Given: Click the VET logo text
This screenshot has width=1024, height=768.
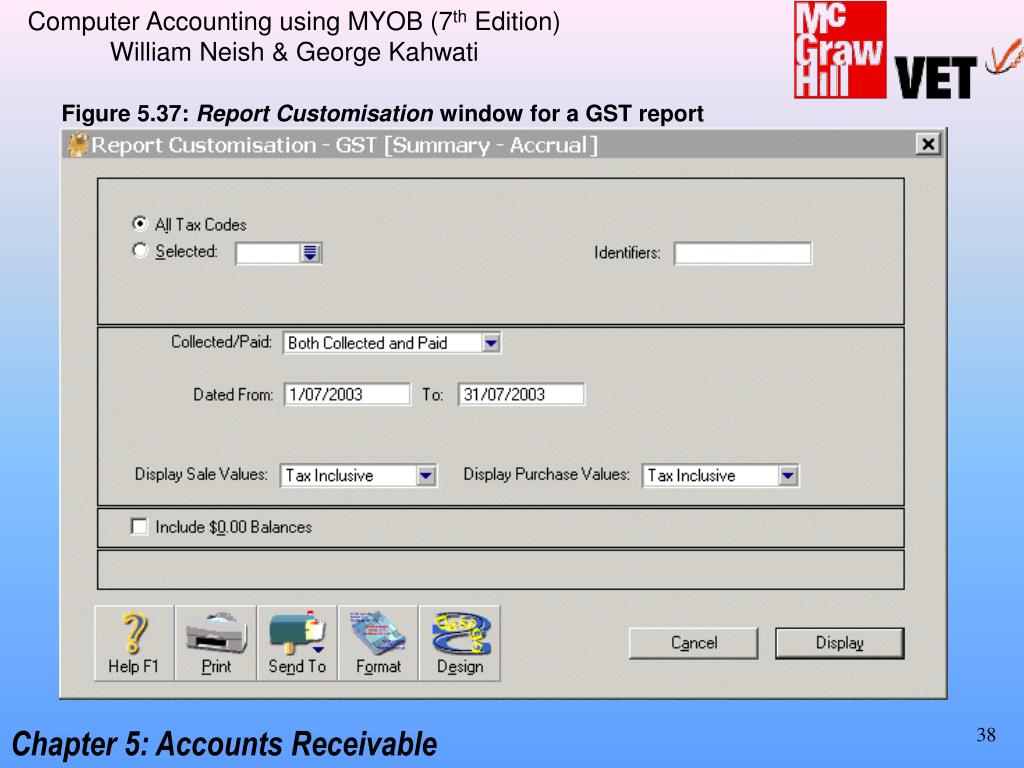Looking at the screenshot, I should [935, 77].
